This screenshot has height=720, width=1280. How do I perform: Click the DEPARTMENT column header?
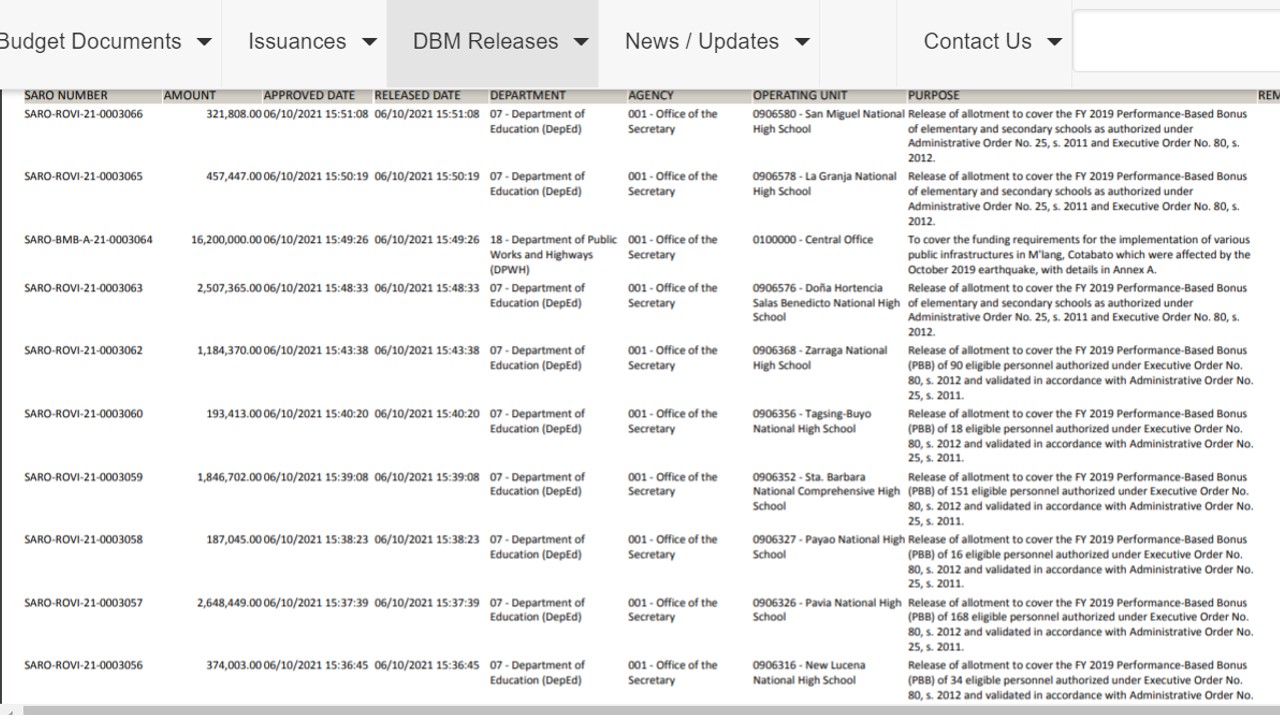coord(528,96)
